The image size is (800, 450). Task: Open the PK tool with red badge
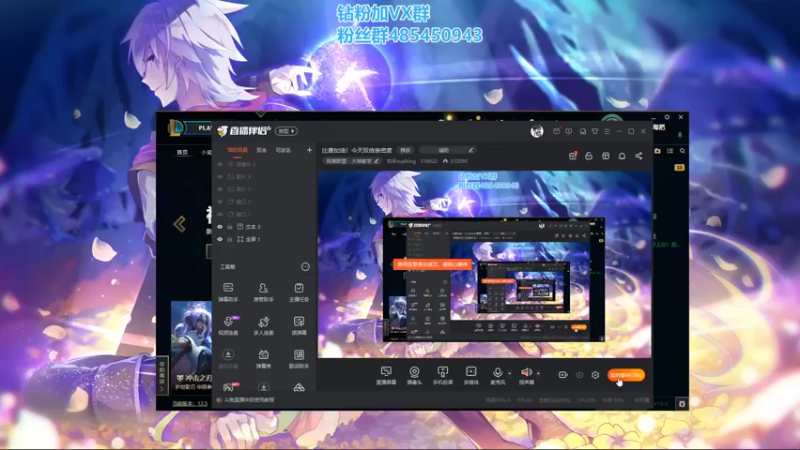pyautogui.click(x=229, y=387)
